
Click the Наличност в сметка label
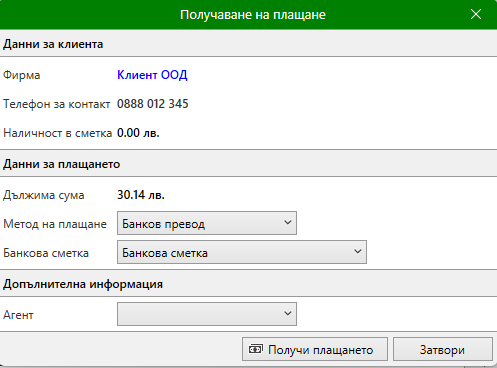click(57, 133)
